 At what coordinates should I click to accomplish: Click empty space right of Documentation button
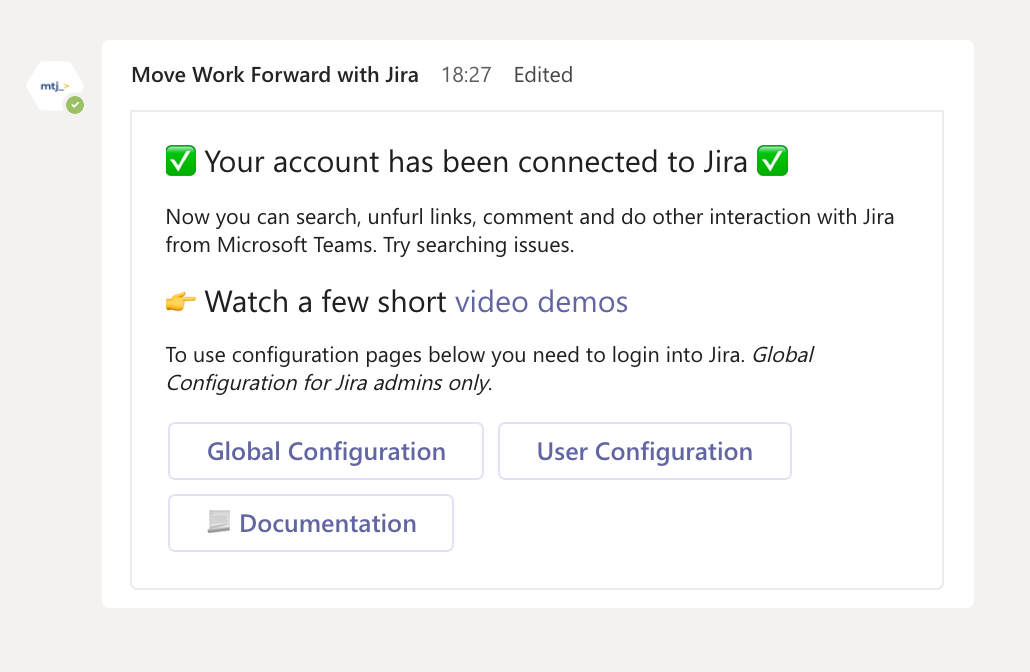(x=690, y=523)
